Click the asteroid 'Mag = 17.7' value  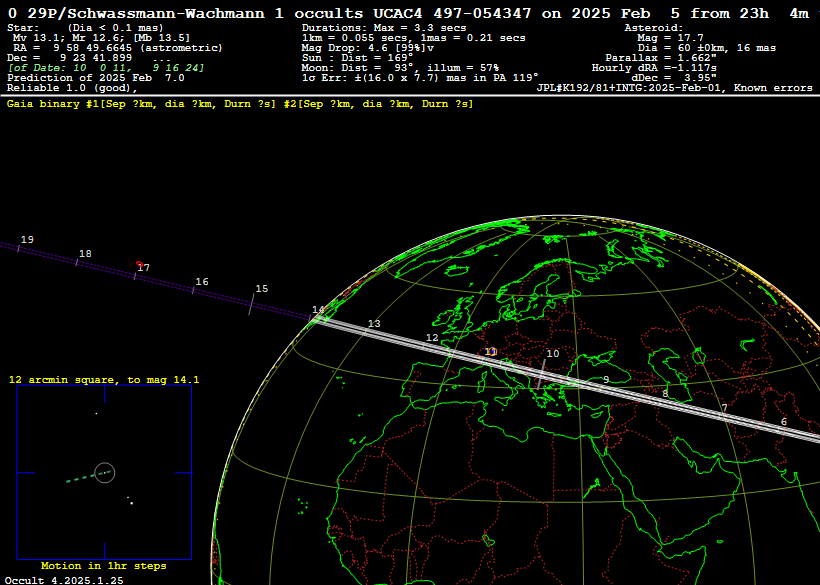click(670, 38)
